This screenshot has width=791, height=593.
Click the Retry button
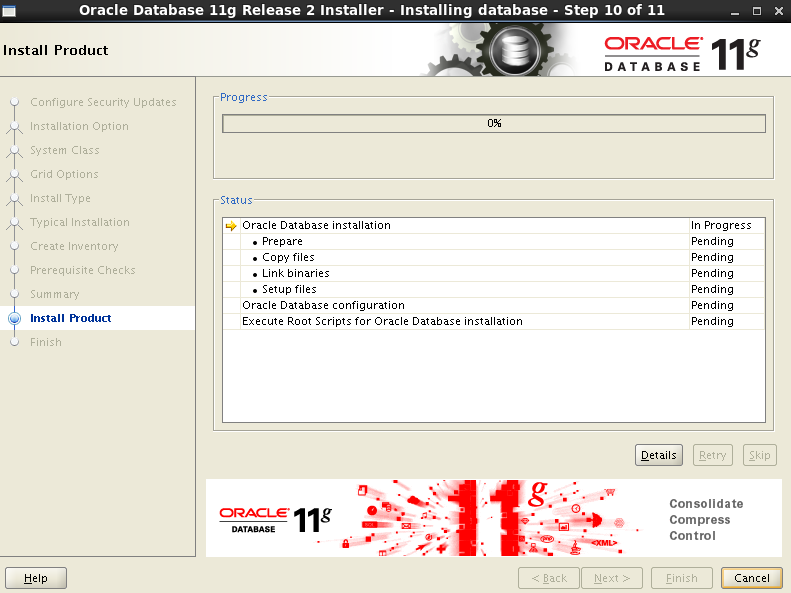click(712, 455)
